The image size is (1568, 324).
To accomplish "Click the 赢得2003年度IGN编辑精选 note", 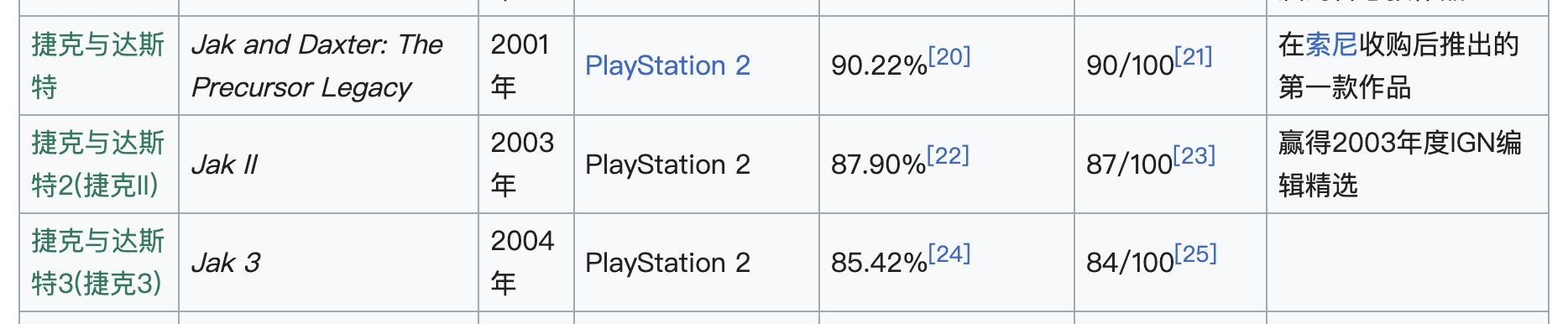I will [1400, 164].
